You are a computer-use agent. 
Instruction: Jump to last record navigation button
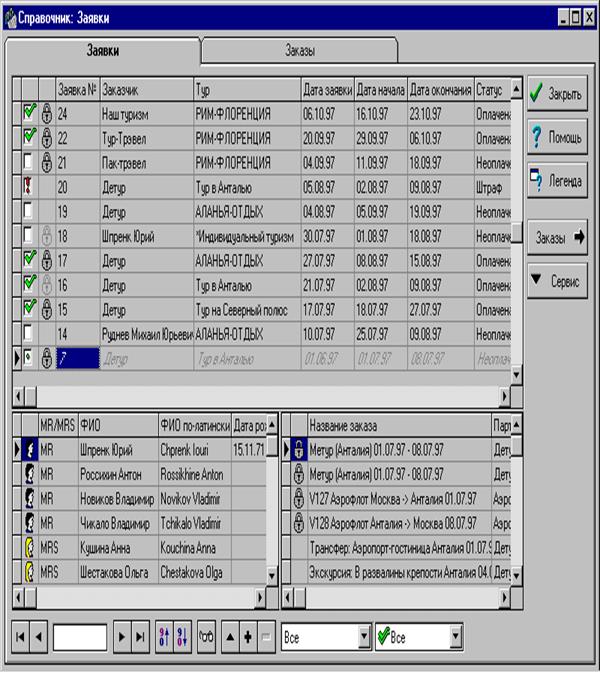coord(139,635)
